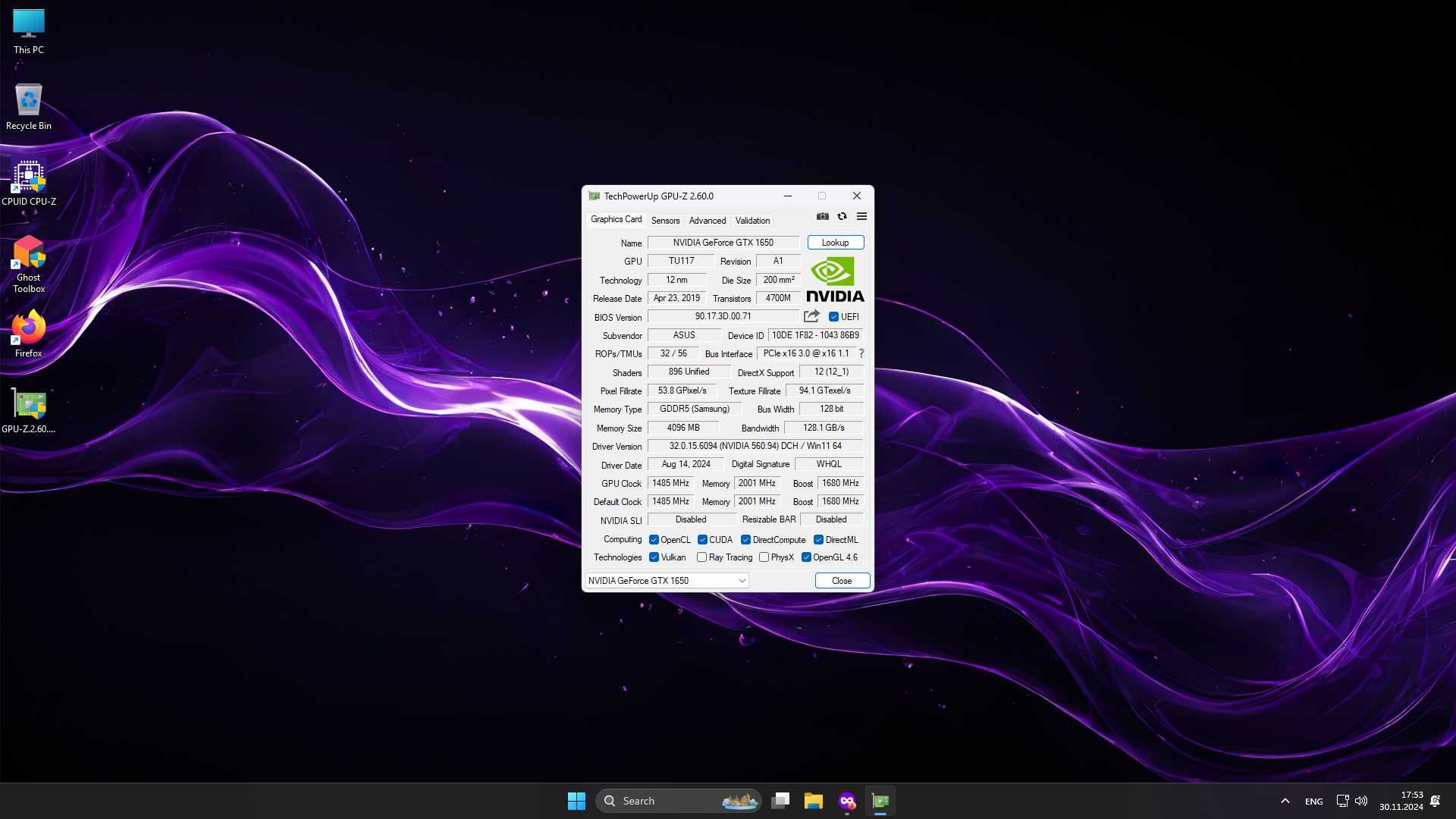Click the Bus Interface value PCIe x16 3.0
Image resolution: width=1456 pixels, height=819 pixels.
[x=806, y=353]
